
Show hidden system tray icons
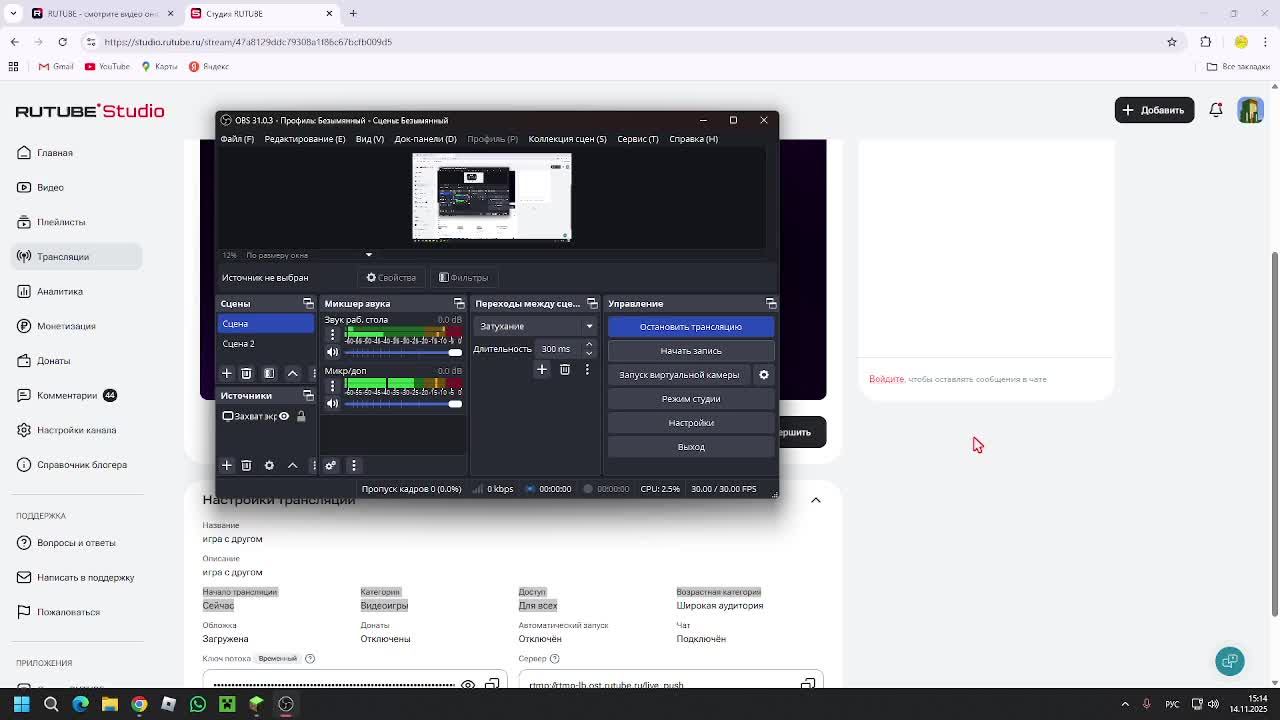click(1125, 704)
